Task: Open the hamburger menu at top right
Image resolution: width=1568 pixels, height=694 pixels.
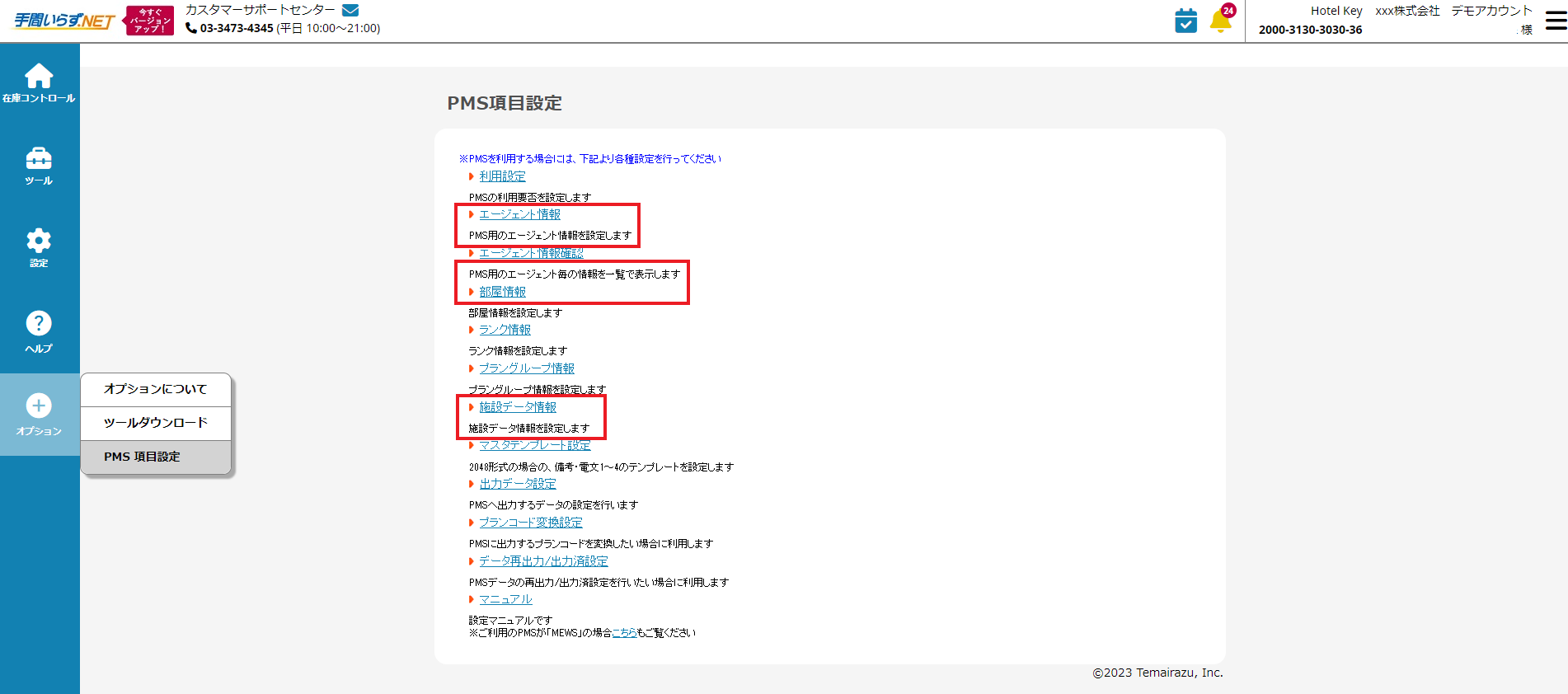Action: pyautogui.click(x=1556, y=21)
